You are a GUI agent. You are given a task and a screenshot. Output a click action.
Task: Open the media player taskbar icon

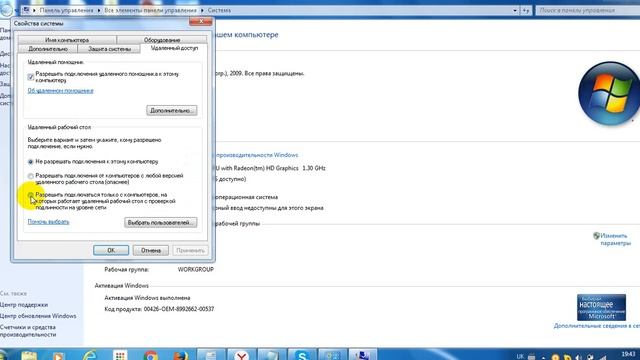[x=58, y=356]
